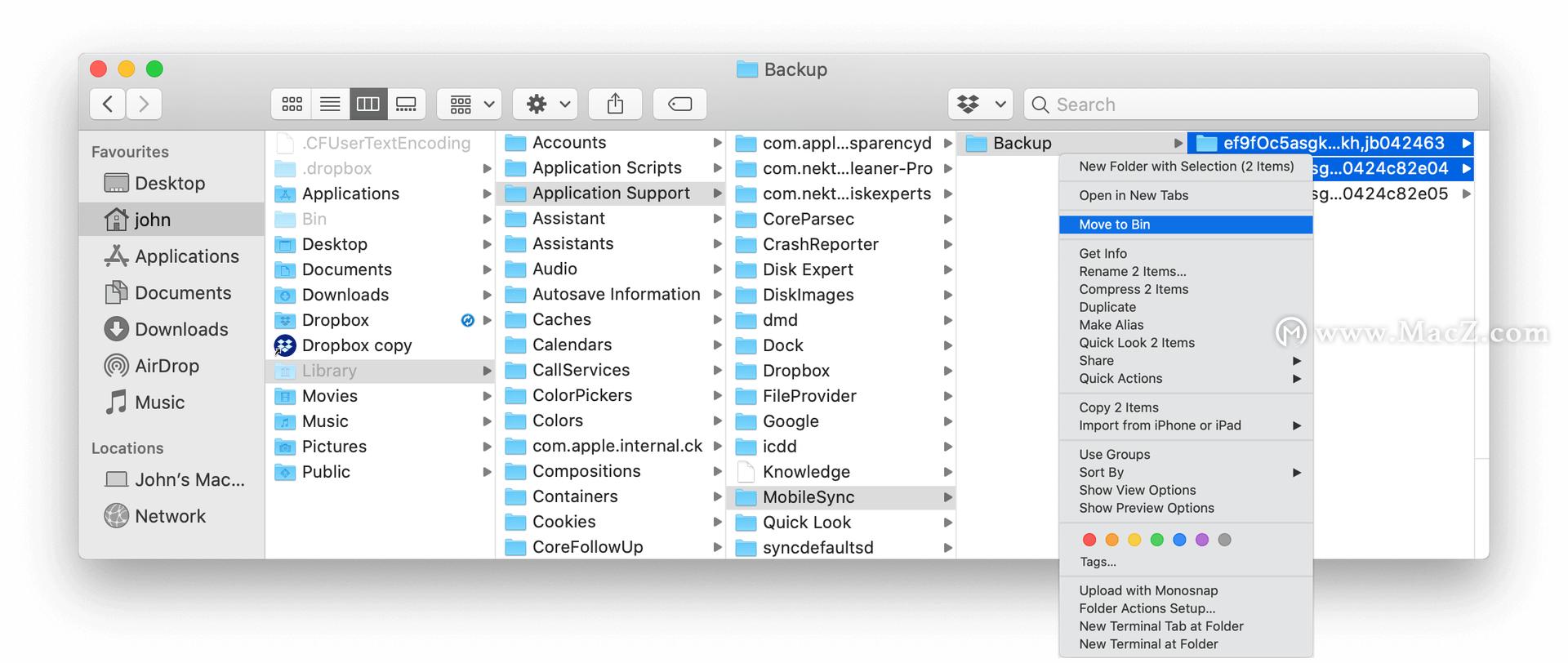This screenshot has height=663, width=1568.
Task: Go back with the left chevron button
Action: point(108,104)
